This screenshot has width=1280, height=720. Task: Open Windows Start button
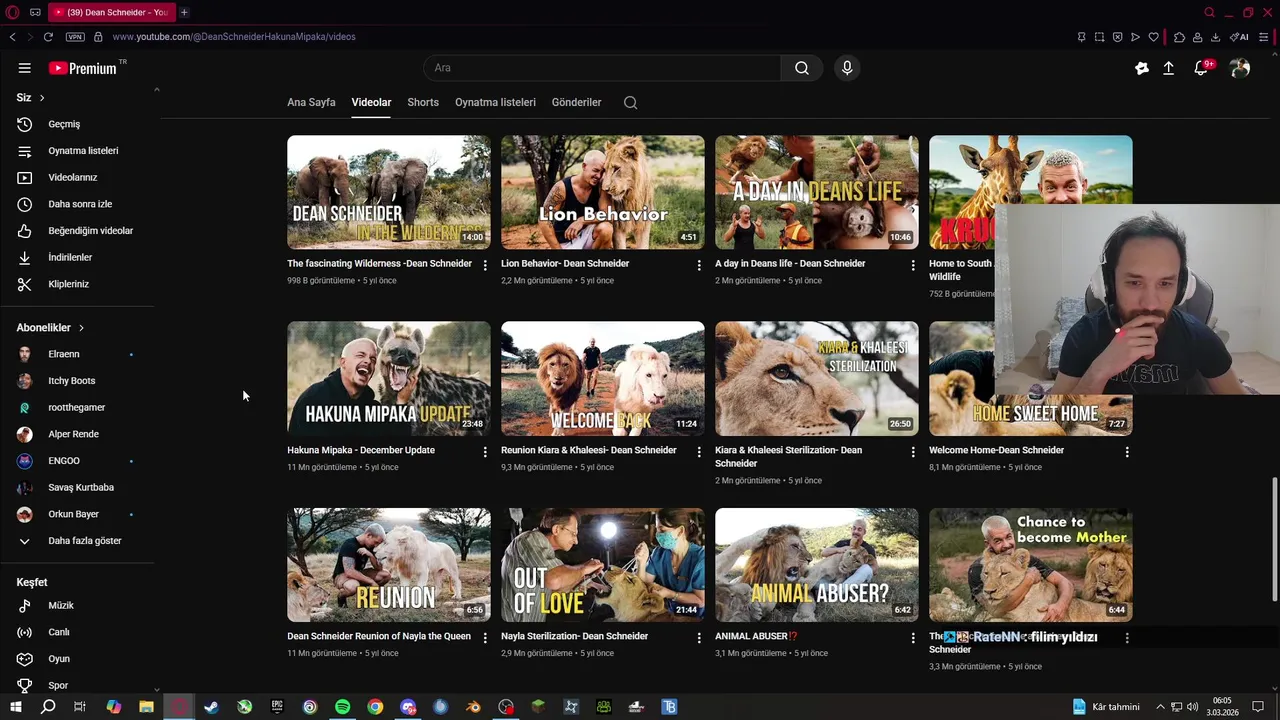(15, 707)
